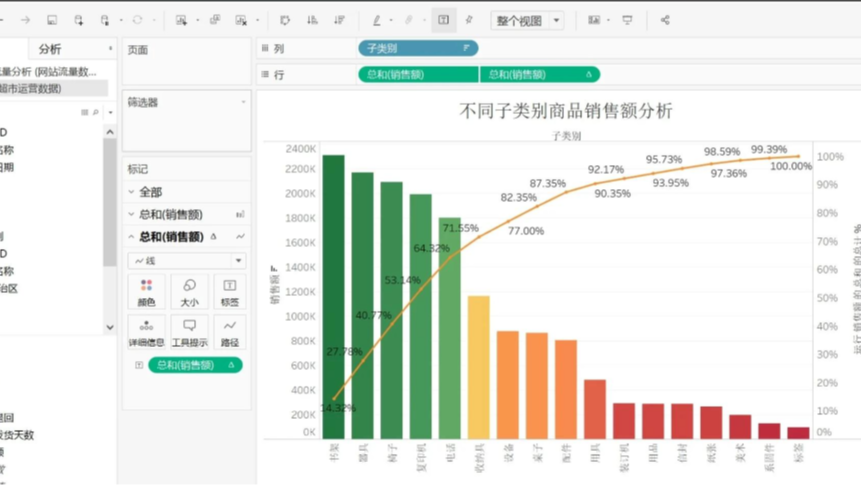The image size is (861, 485).
Task: Collapse the bold 总和(销售额) line marks section
Action: tap(131, 237)
